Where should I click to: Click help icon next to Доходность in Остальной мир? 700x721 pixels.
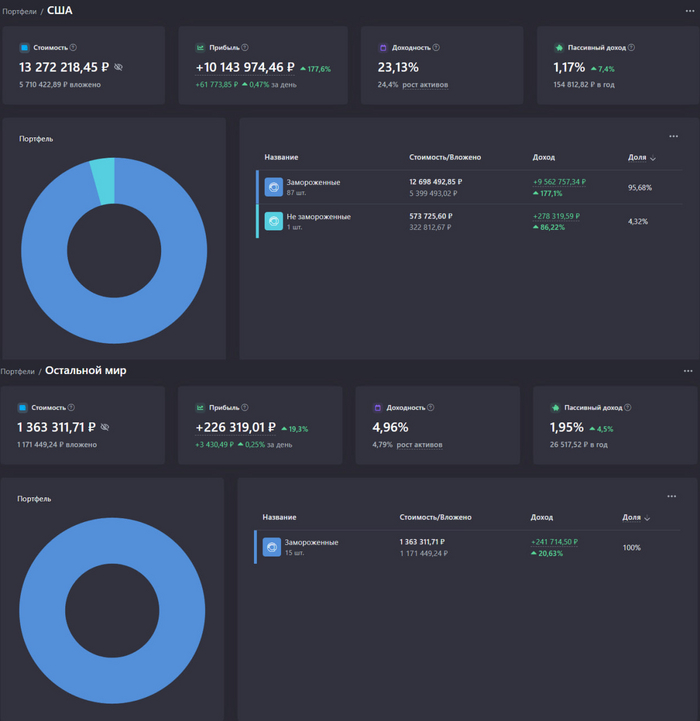[430, 407]
